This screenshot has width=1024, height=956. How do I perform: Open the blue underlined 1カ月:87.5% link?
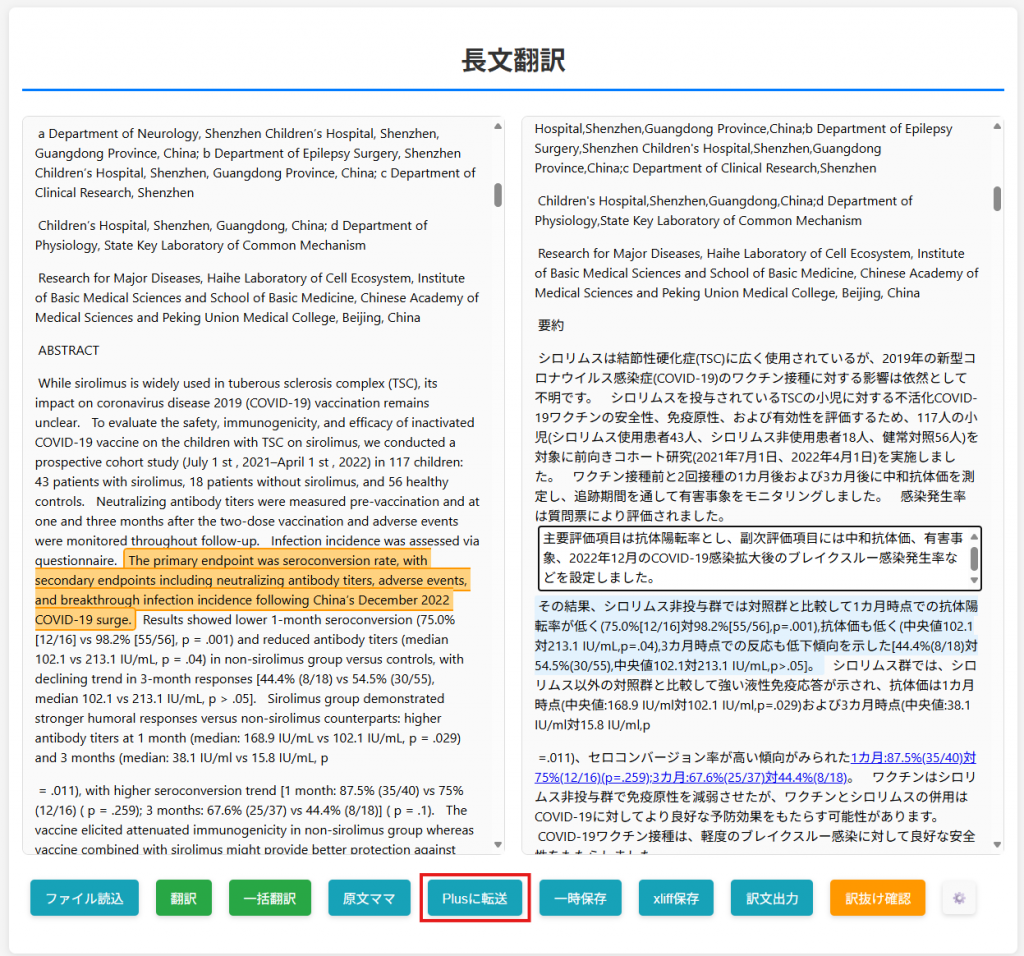(x=913, y=758)
